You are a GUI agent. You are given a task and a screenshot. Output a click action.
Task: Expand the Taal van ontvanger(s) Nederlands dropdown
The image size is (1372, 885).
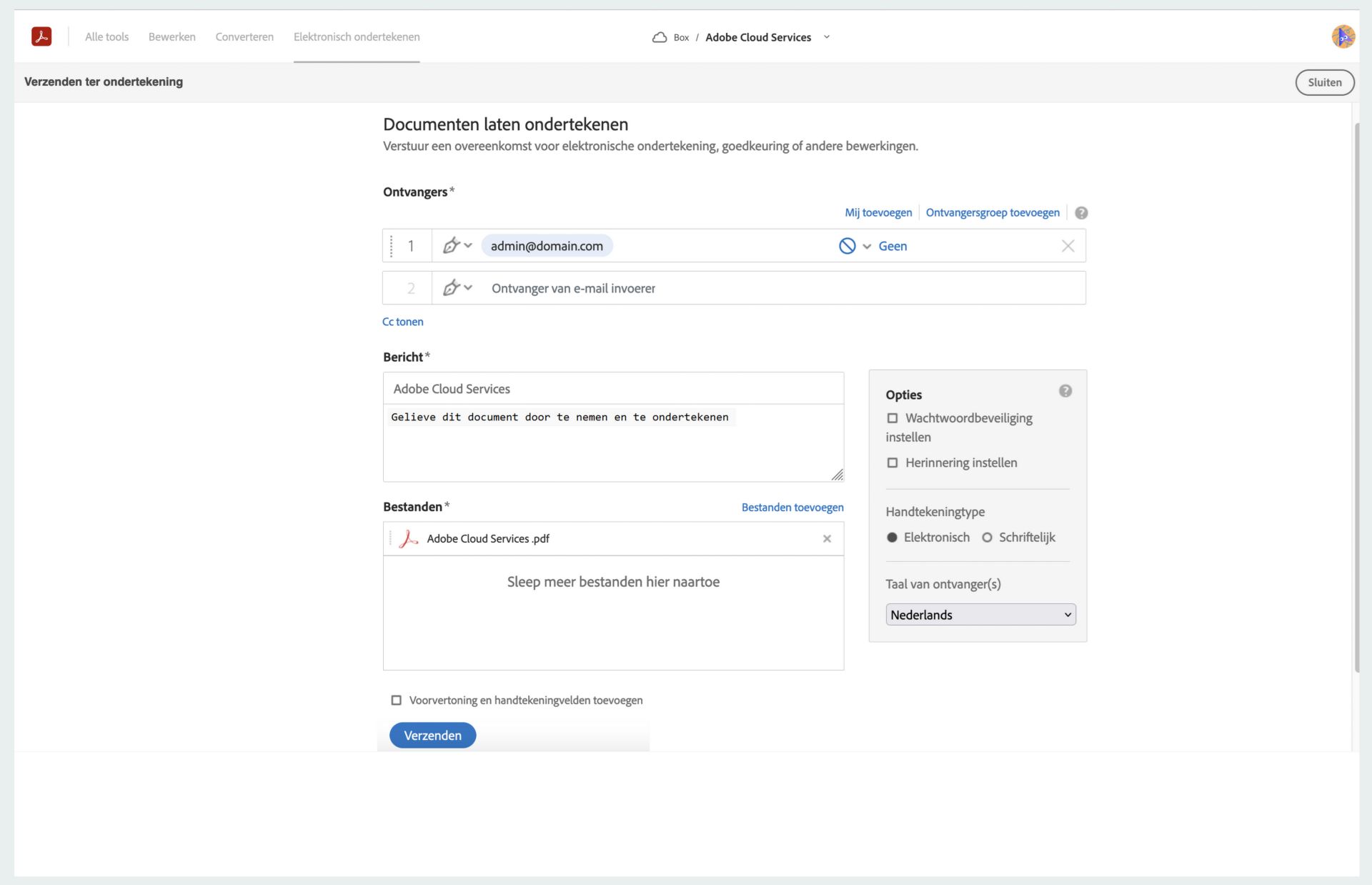pos(979,614)
